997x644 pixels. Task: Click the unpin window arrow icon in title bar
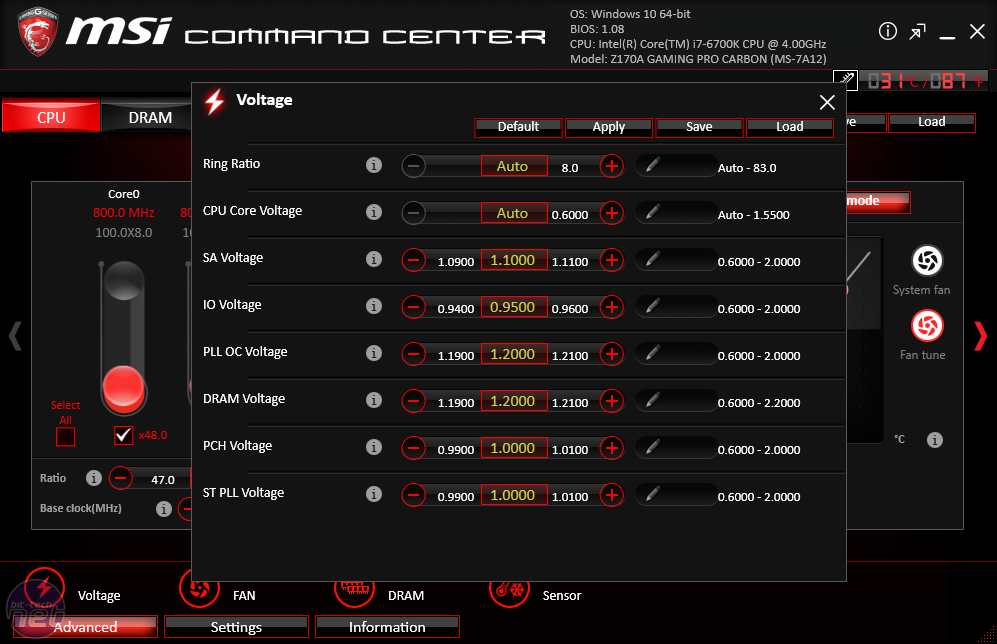coord(918,31)
